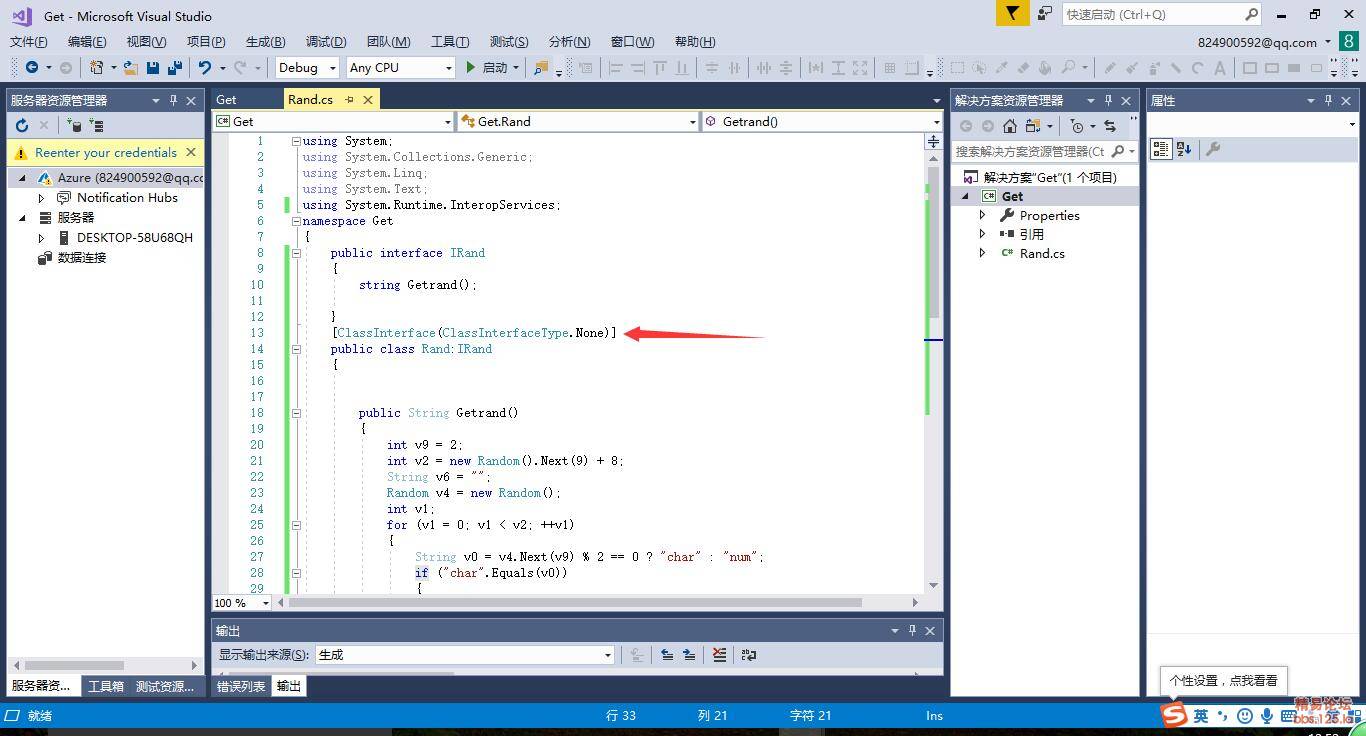
Task: Go to next message in Output panel
Action: coord(689,655)
